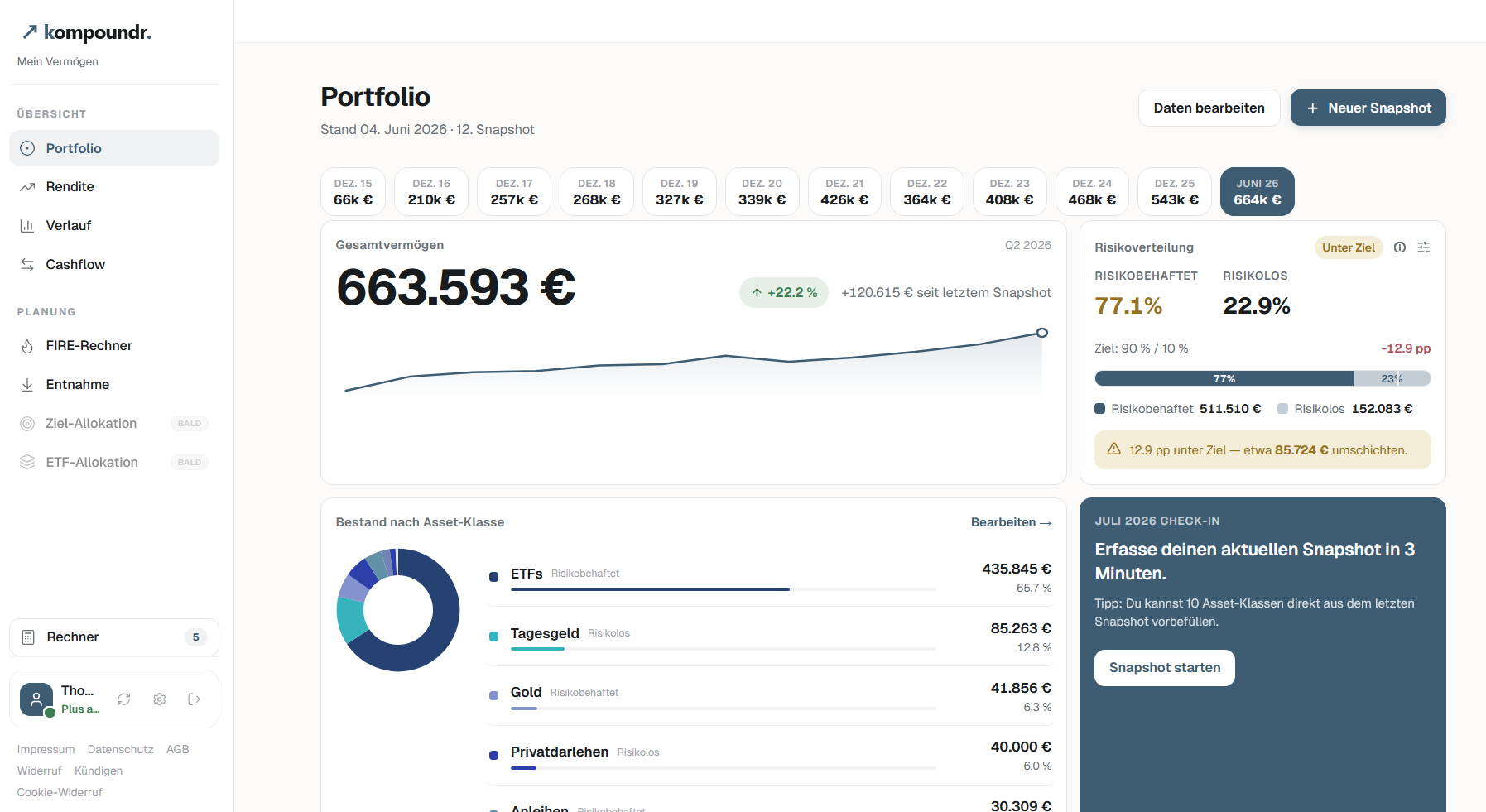Select Ziel-Allokation menu entry
This screenshot has height=812, width=1486.
114,424
